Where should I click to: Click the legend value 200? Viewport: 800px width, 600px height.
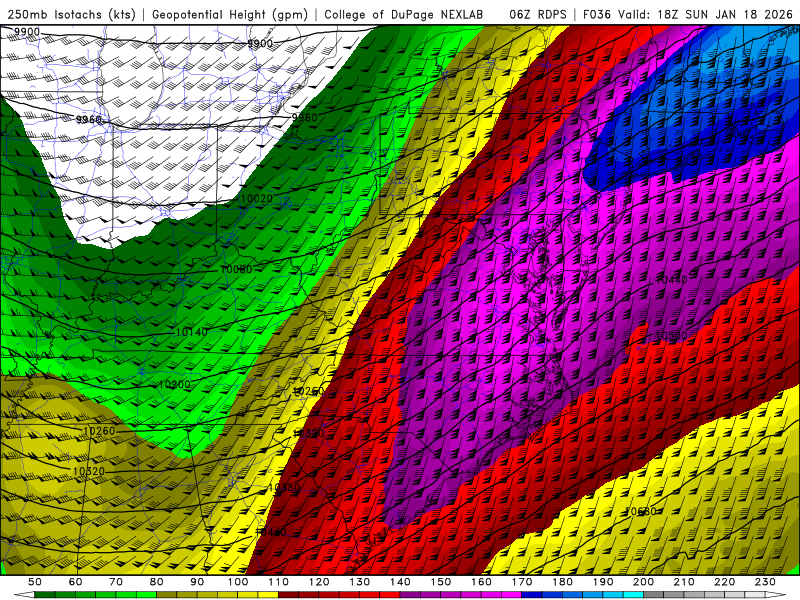[x=644, y=582]
